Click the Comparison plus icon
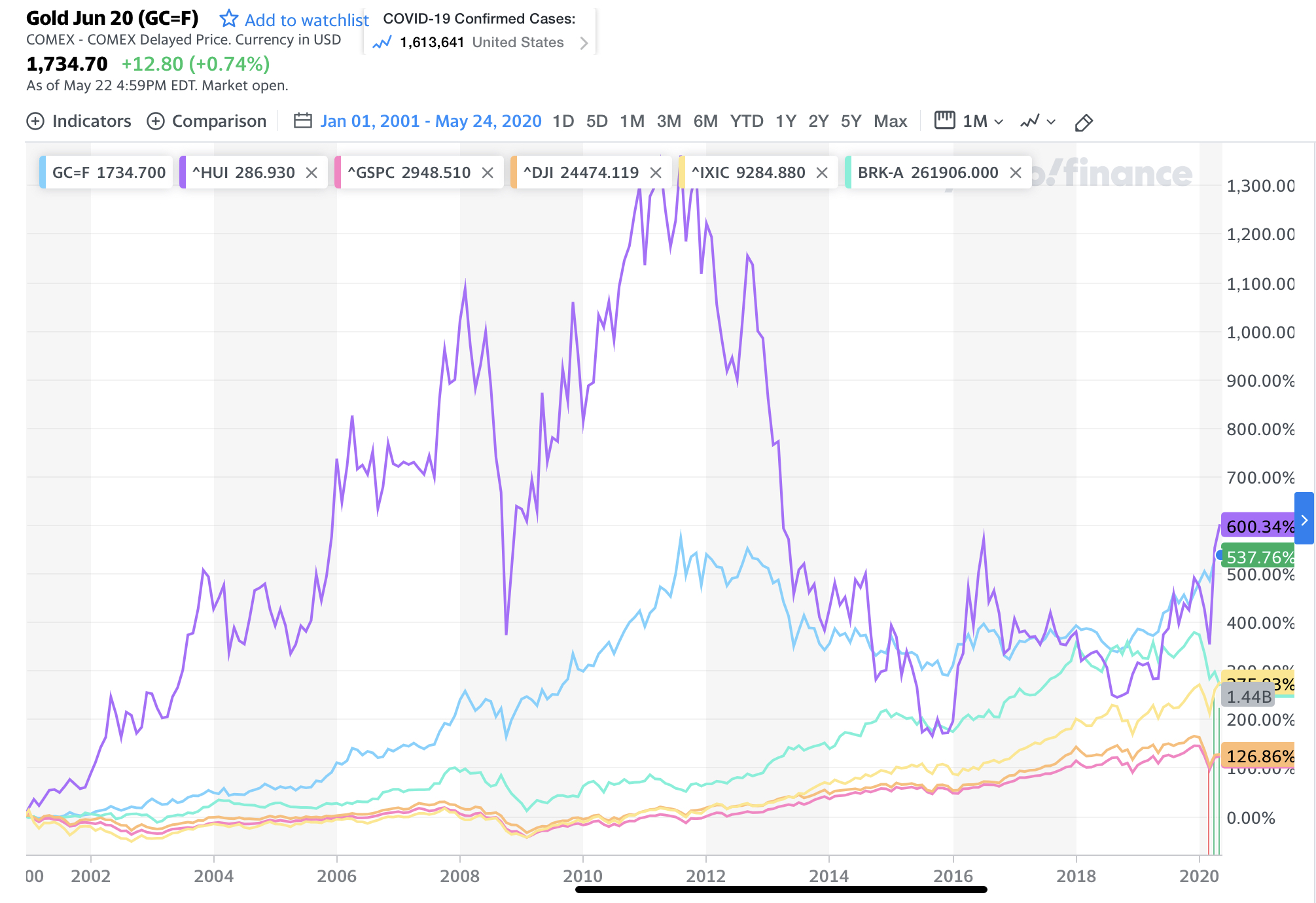The image size is (1316, 903). click(155, 122)
